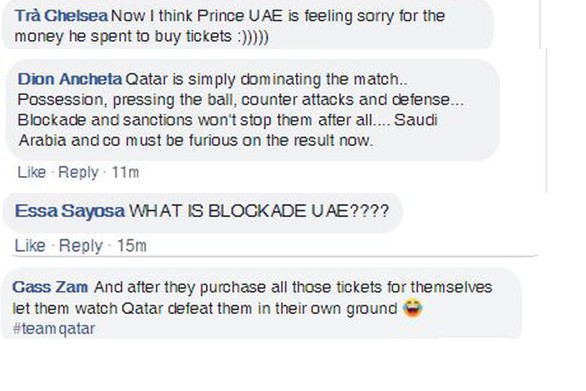
Task: Like Essa Sayosa's comment
Action: (30, 246)
